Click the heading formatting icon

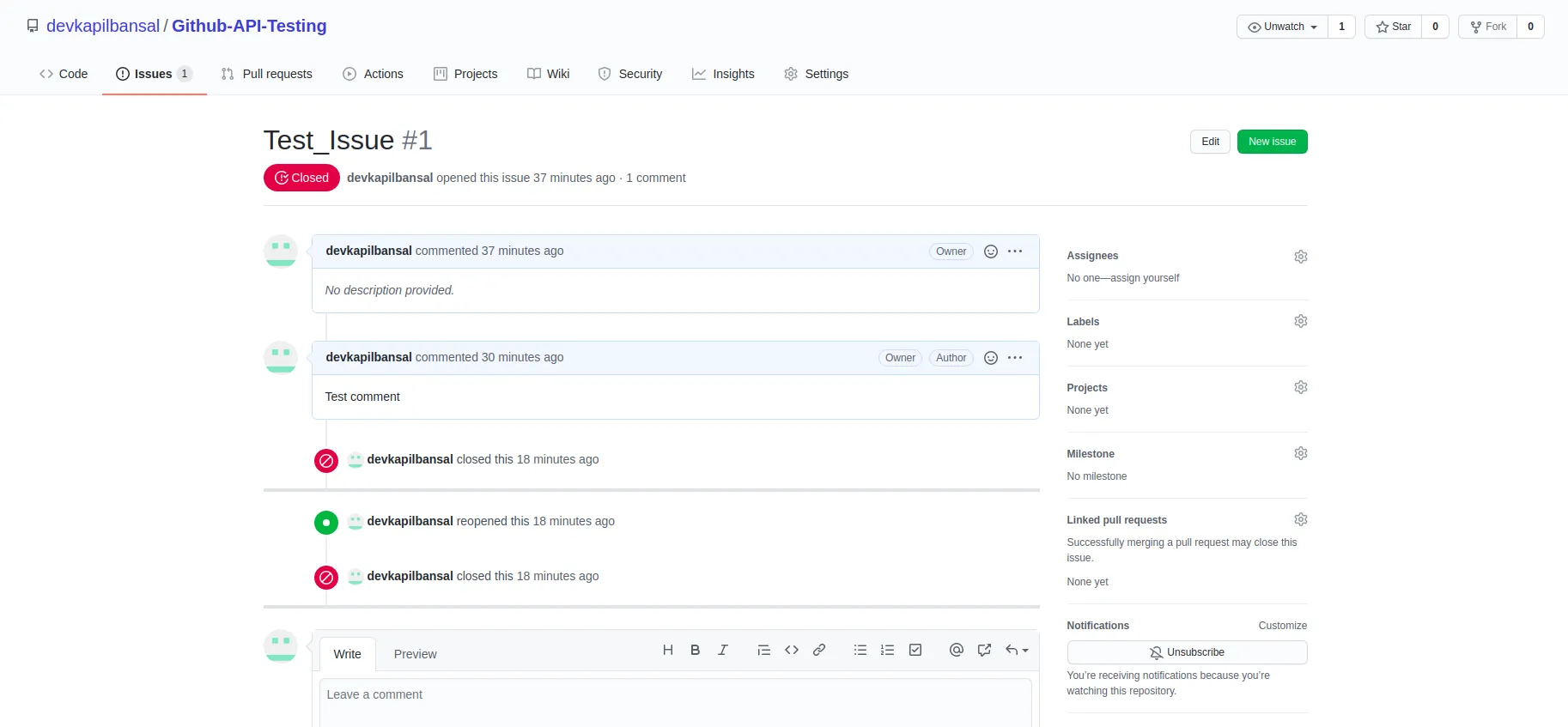click(x=667, y=651)
